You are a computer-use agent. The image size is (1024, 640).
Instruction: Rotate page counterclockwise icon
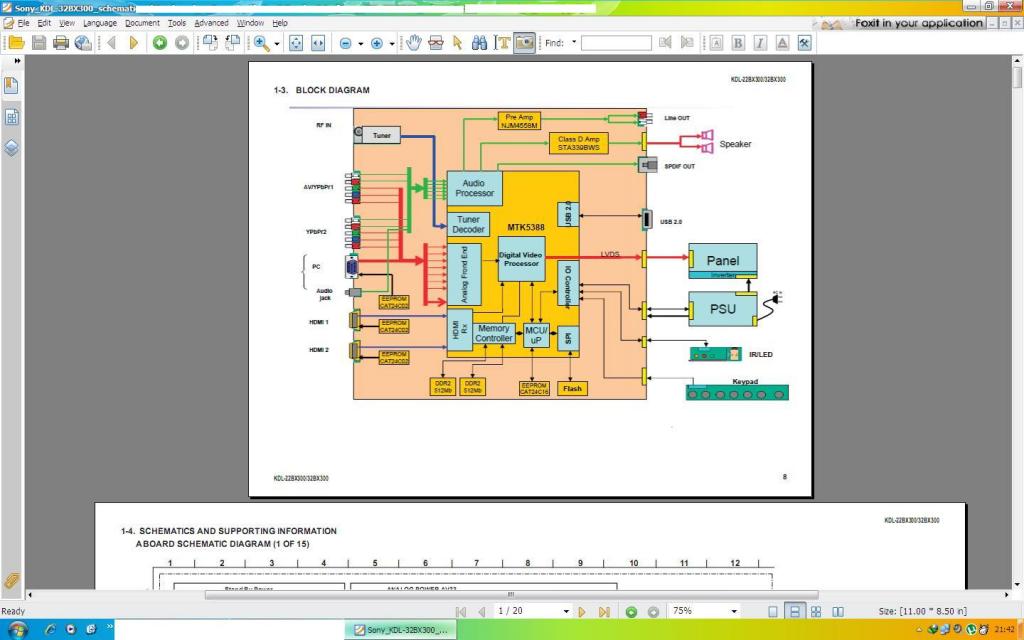(210, 43)
